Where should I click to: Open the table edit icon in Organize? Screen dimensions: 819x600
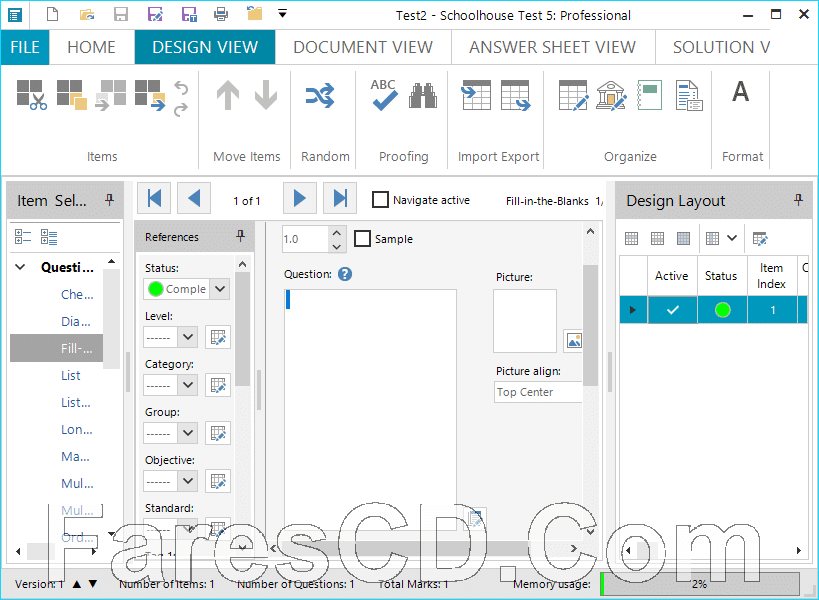click(x=573, y=95)
